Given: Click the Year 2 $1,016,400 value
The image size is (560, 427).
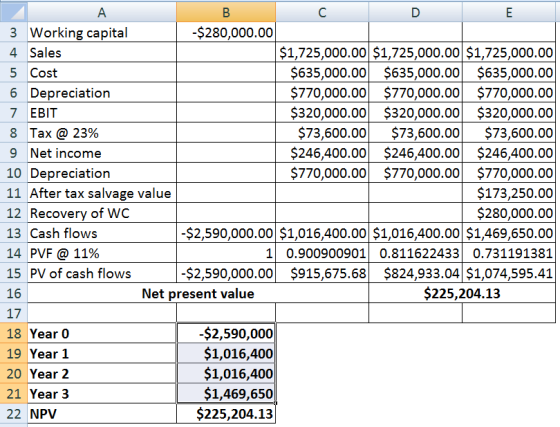Looking at the screenshot, I should (226, 373).
